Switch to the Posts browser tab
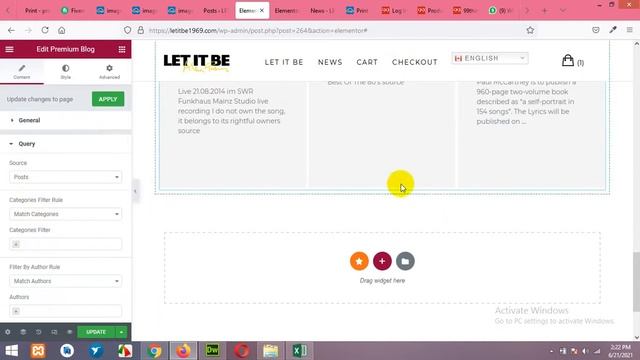Image resolution: width=640 pixels, height=360 pixels. tap(215, 11)
